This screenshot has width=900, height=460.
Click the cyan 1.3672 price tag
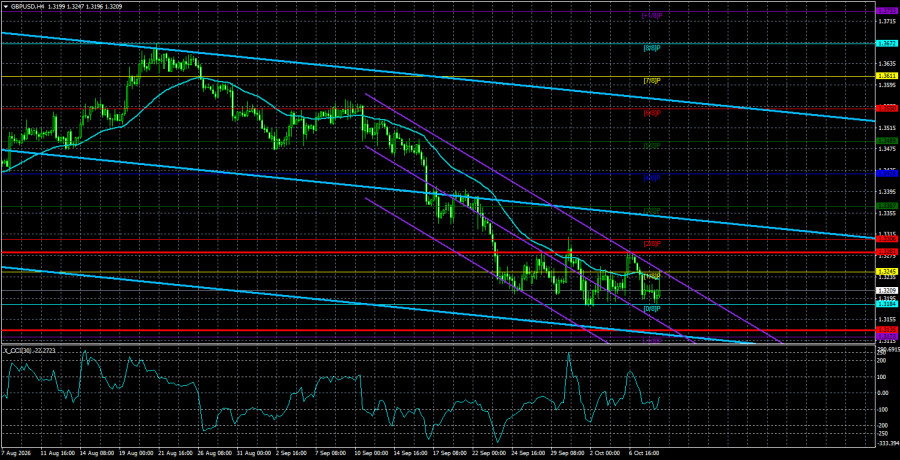point(885,43)
